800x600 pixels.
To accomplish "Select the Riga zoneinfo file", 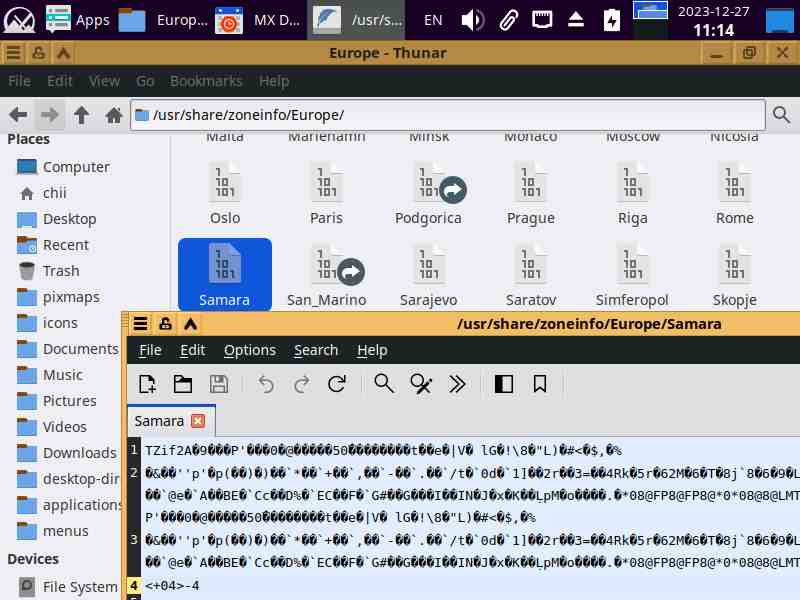I will point(633,193).
